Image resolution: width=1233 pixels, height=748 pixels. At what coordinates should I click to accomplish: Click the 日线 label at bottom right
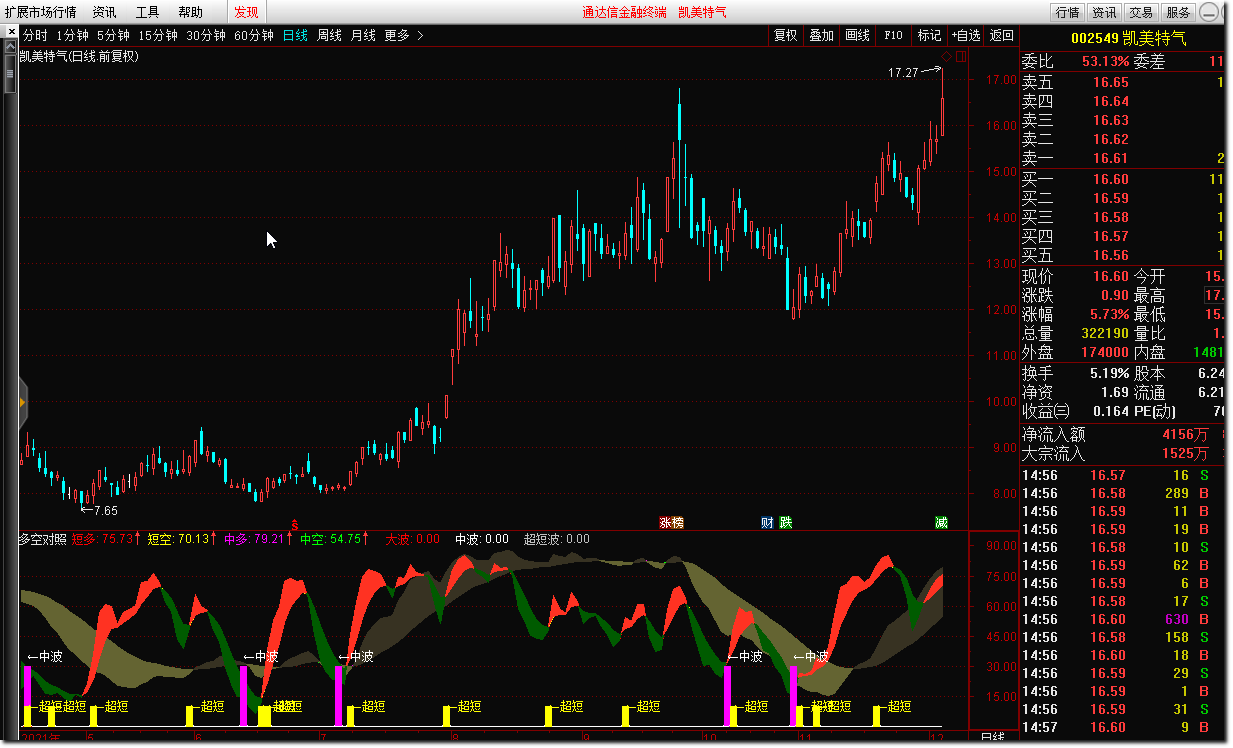tap(992, 738)
